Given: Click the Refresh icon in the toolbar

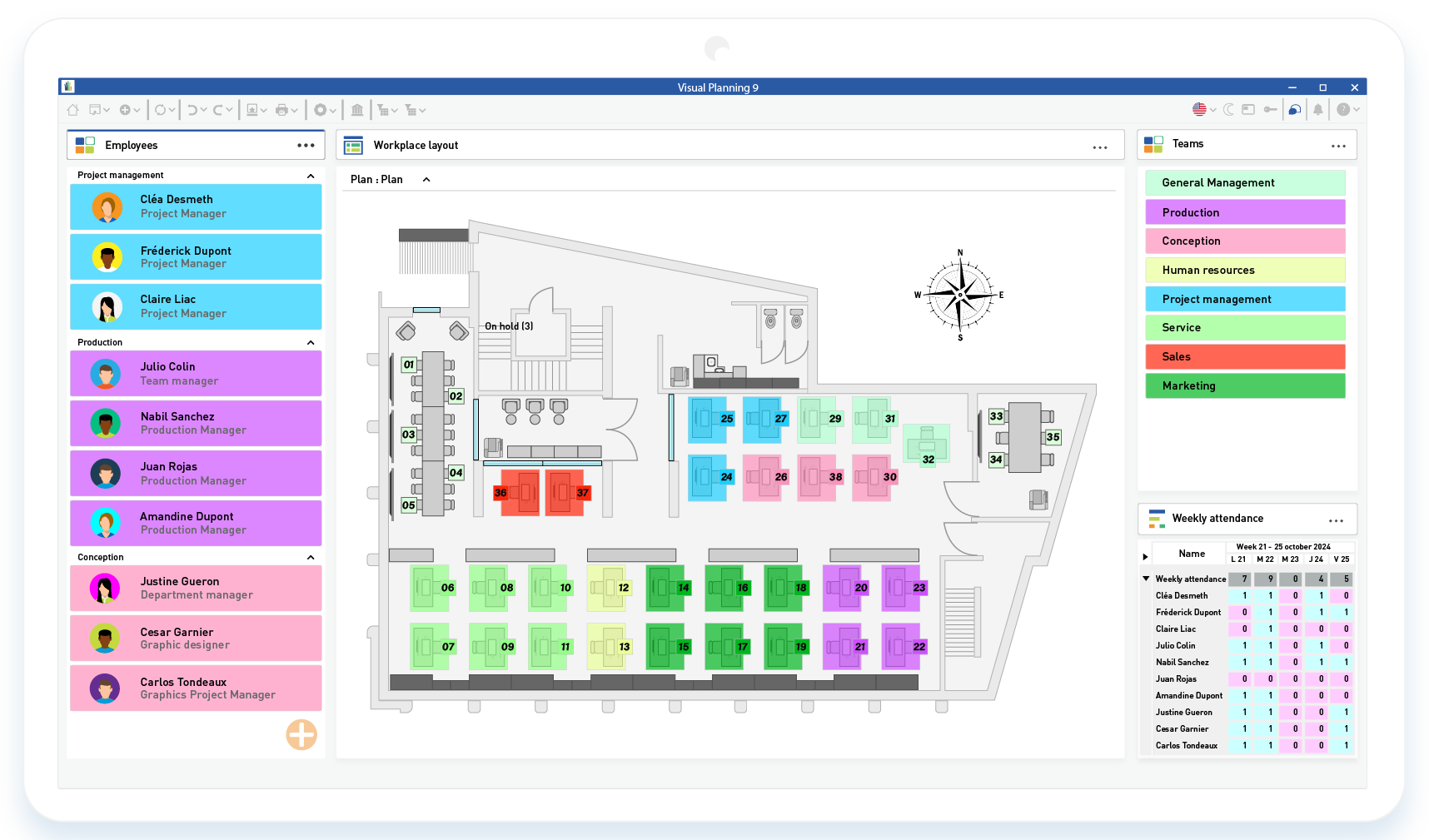Looking at the screenshot, I should click(159, 109).
